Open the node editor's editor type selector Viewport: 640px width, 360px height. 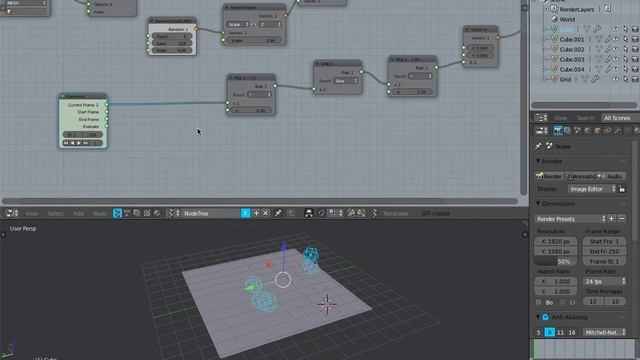pyautogui.click(x=12, y=213)
